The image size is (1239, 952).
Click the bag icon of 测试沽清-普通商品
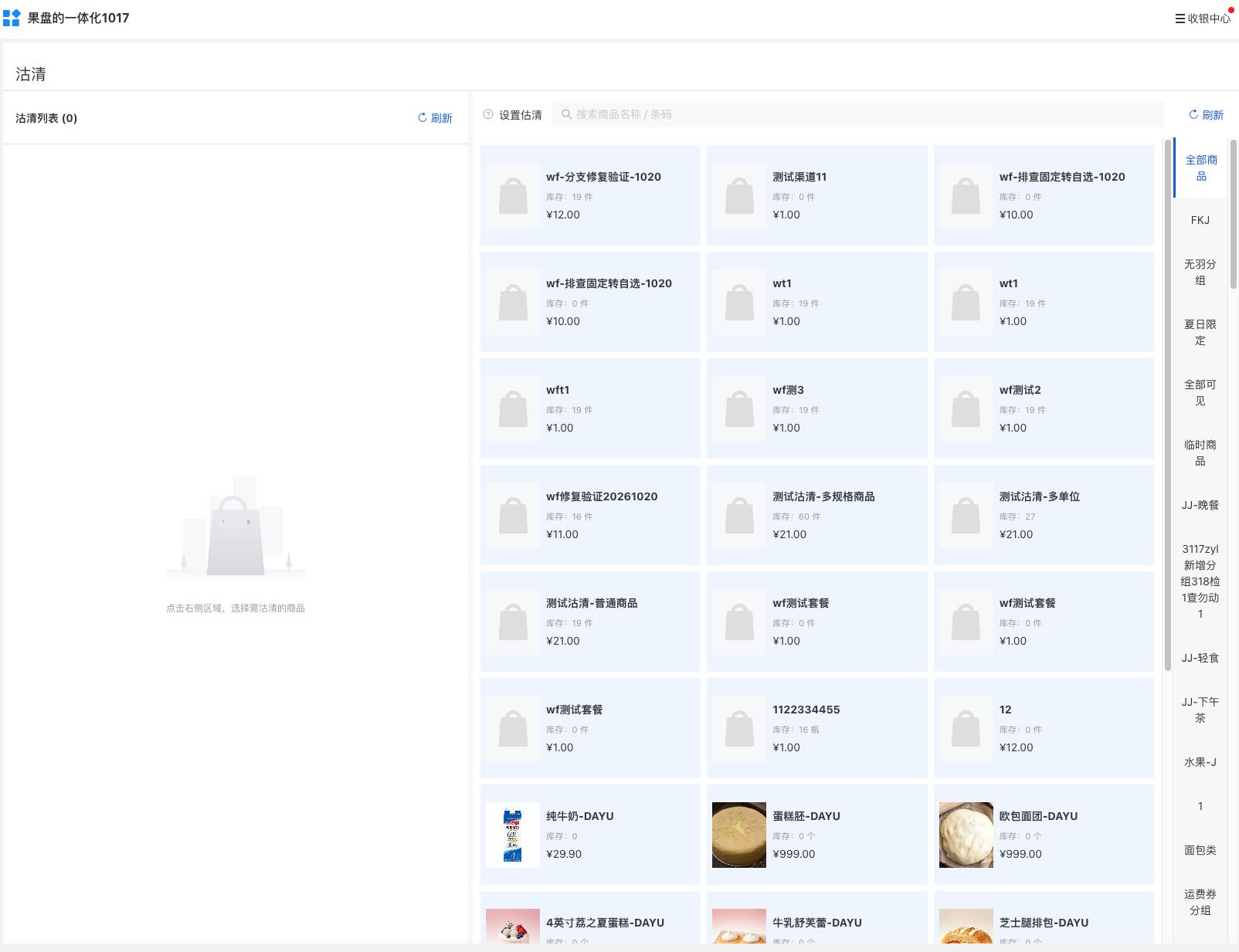coord(513,622)
